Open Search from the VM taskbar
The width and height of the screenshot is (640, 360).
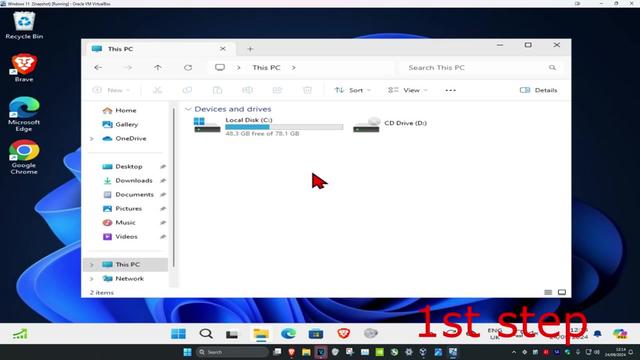[206, 333]
